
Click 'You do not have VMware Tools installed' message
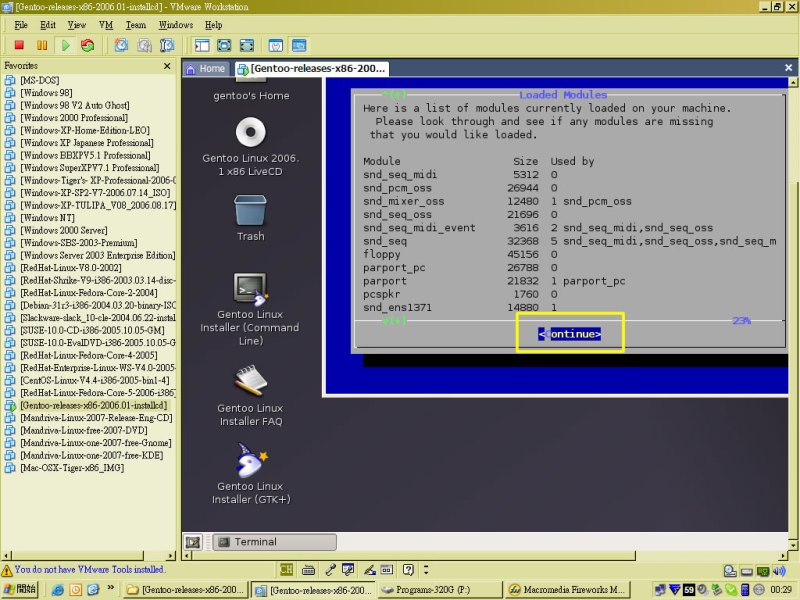(89, 569)
